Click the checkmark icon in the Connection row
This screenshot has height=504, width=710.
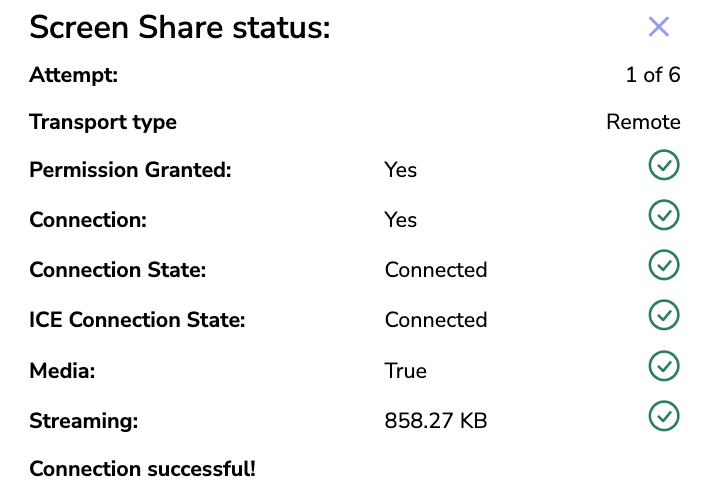pyautogui.click(x=664, y=215)
